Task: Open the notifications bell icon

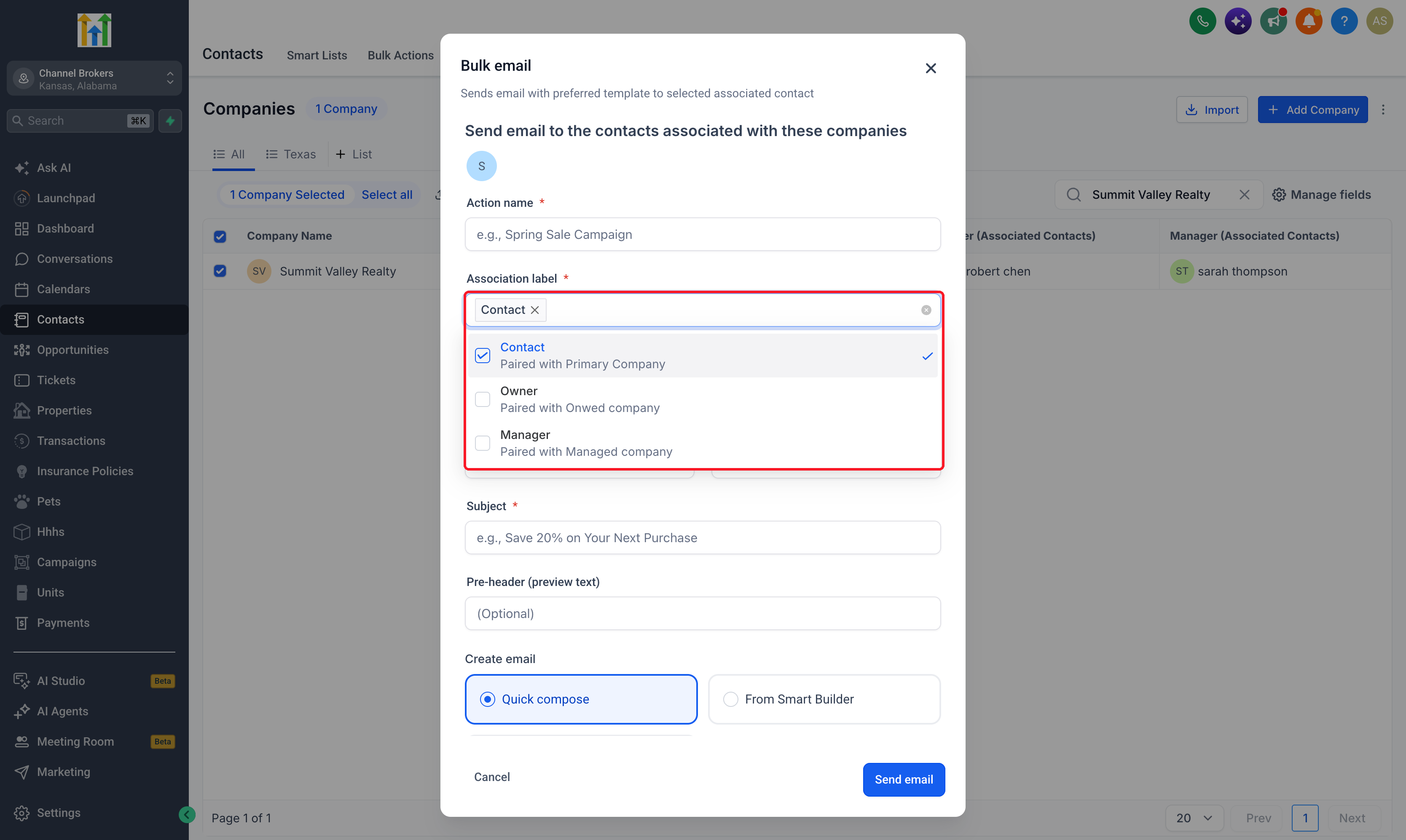Action: 1309,21
